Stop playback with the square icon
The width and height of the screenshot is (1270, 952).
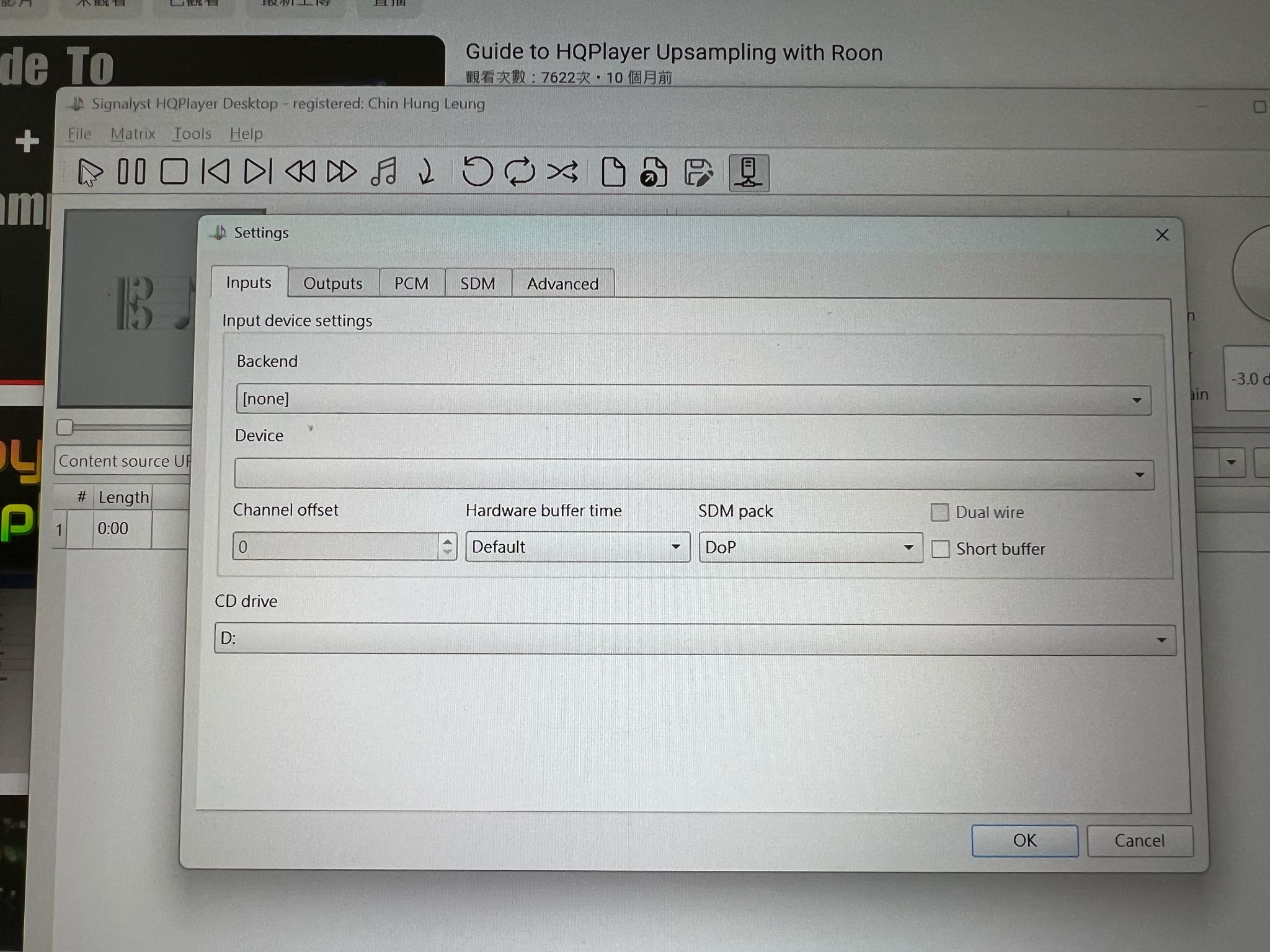coord(174,172)
